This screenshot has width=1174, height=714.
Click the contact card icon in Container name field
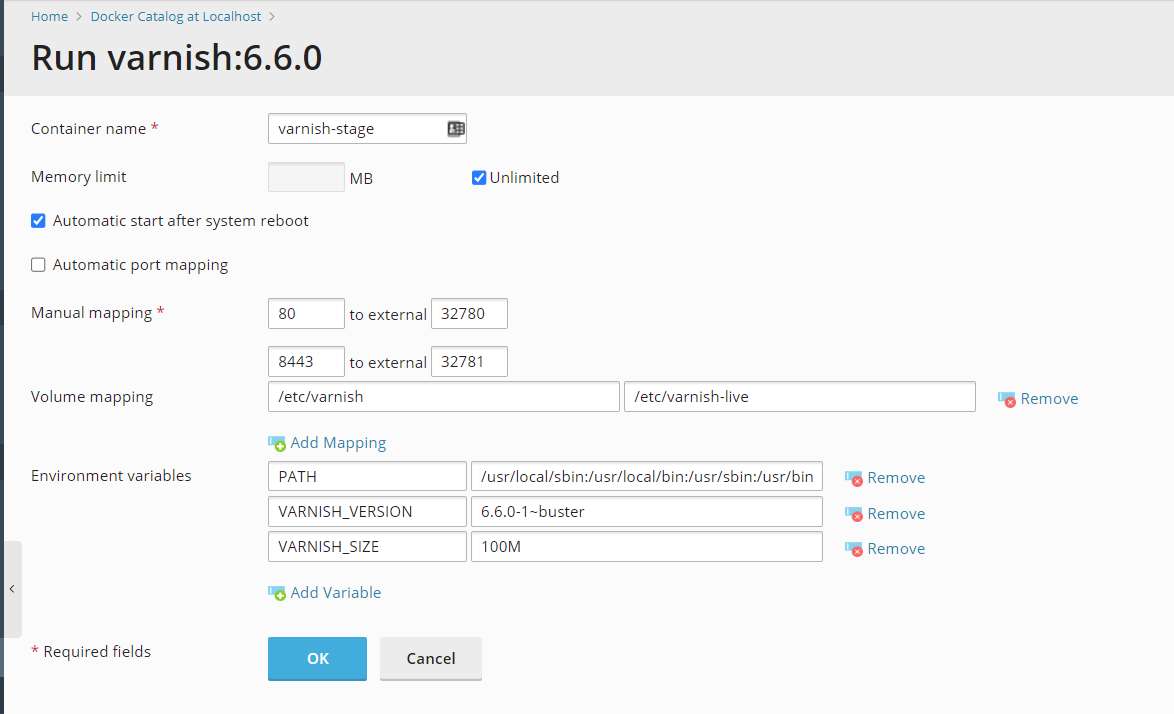click(x=455, y=129)
